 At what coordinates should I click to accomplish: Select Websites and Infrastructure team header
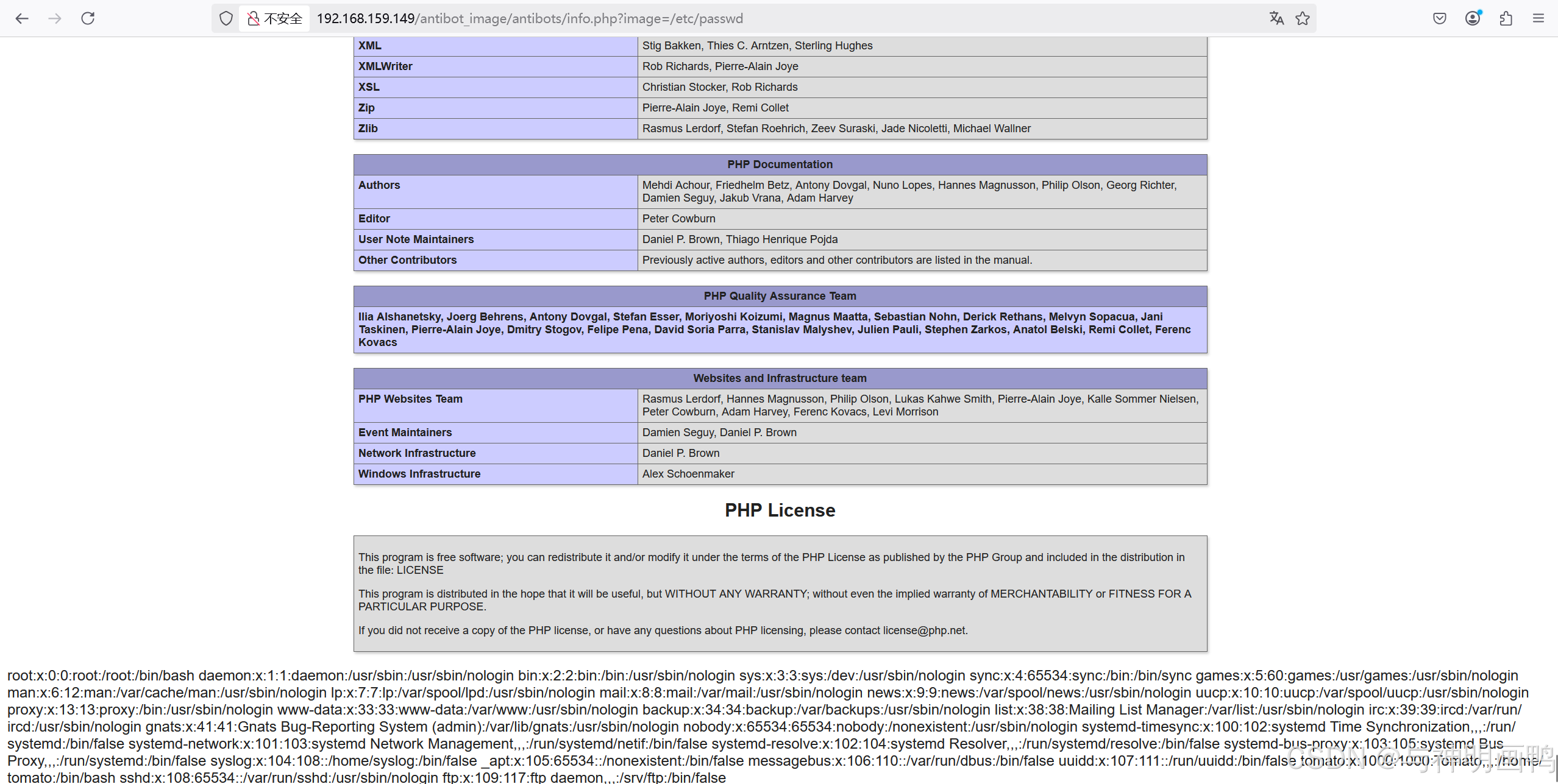pos(780,378)
